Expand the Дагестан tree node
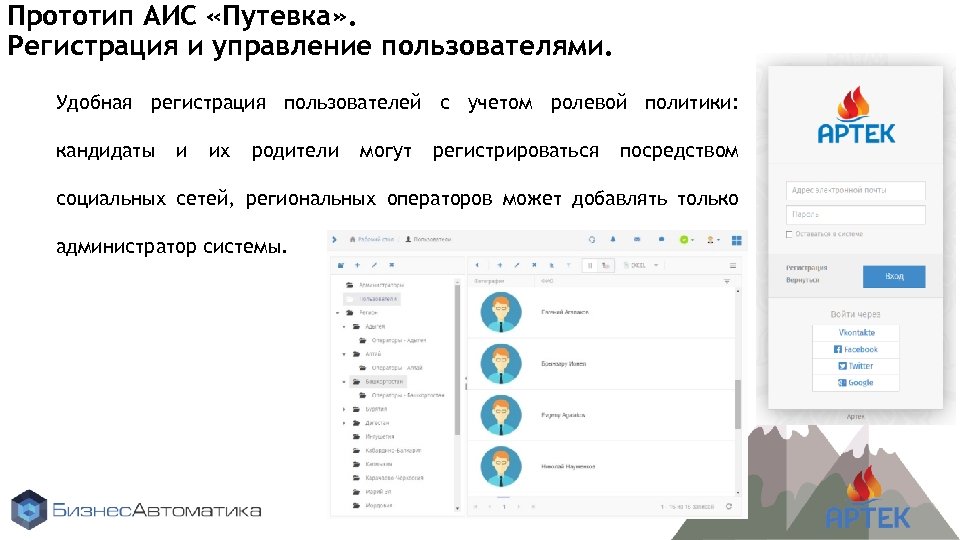The width and height of the screenshot is (960, 540). [x=344, y=422]
